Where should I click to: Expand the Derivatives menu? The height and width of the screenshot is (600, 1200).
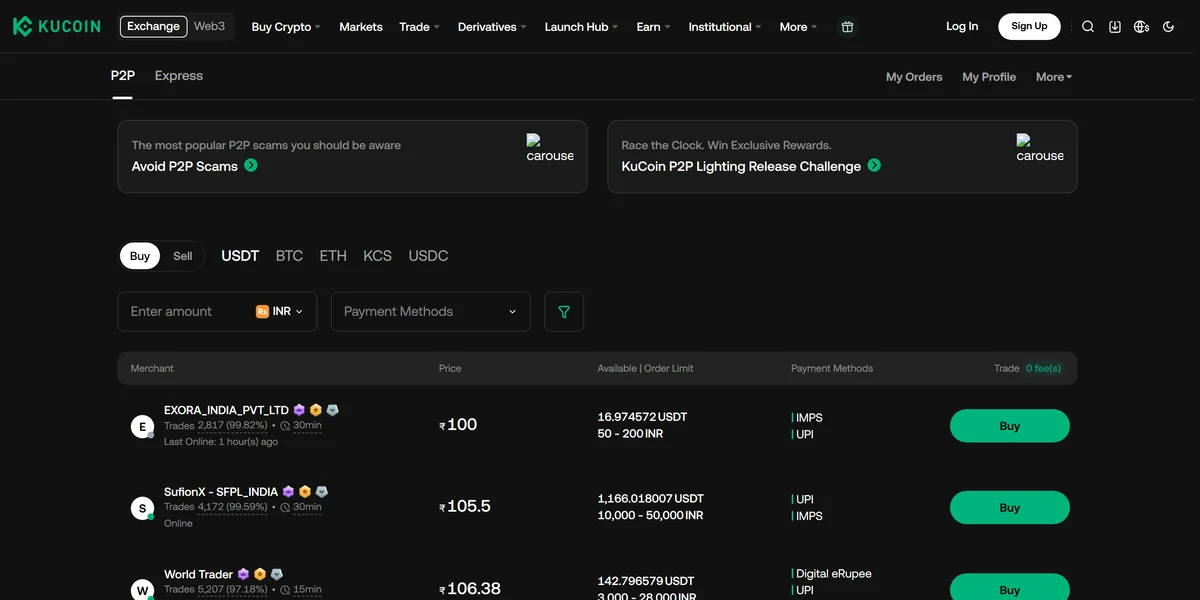click(492, 27)
